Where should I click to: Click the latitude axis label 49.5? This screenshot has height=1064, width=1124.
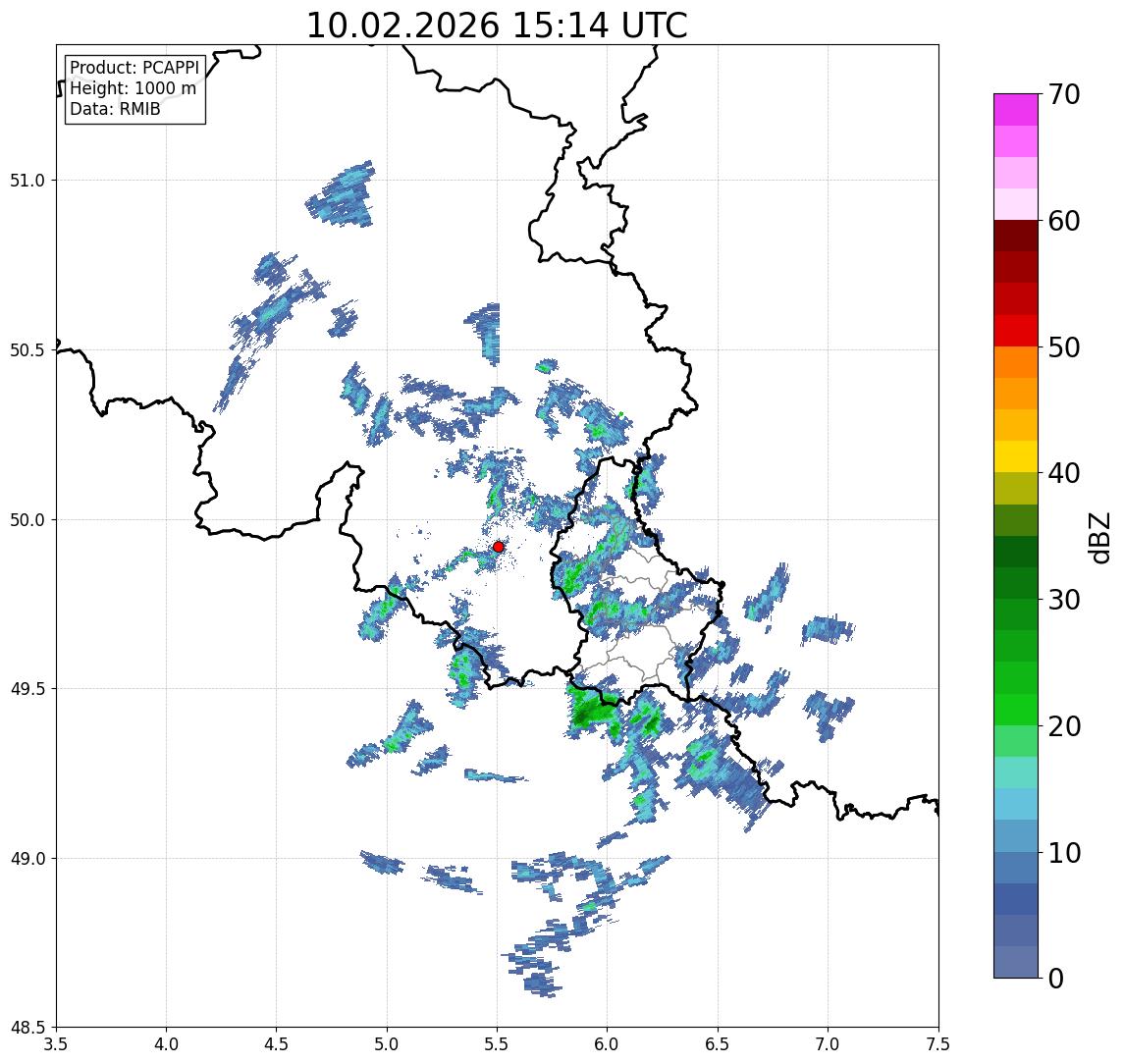coord(27,689)
